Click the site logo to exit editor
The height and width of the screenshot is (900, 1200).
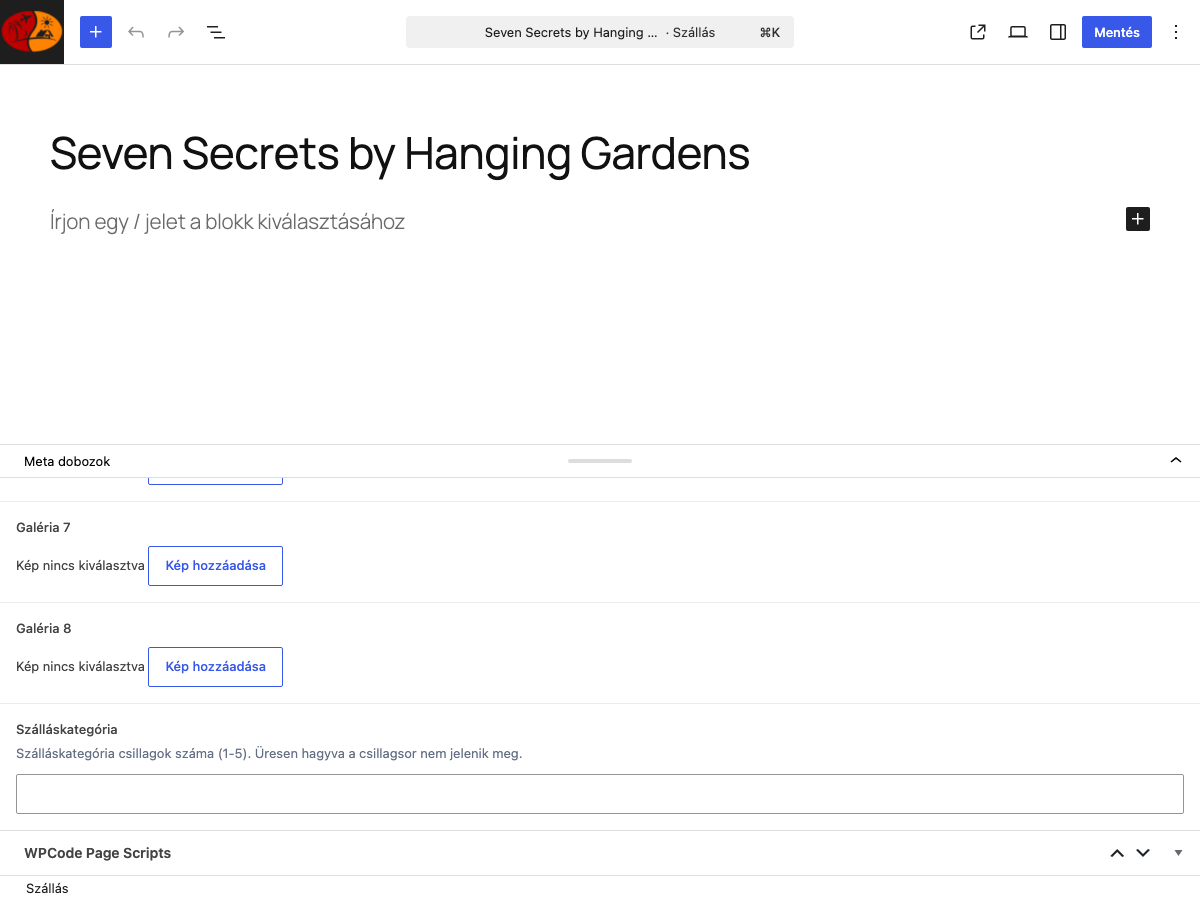click(x=32, y=32)
